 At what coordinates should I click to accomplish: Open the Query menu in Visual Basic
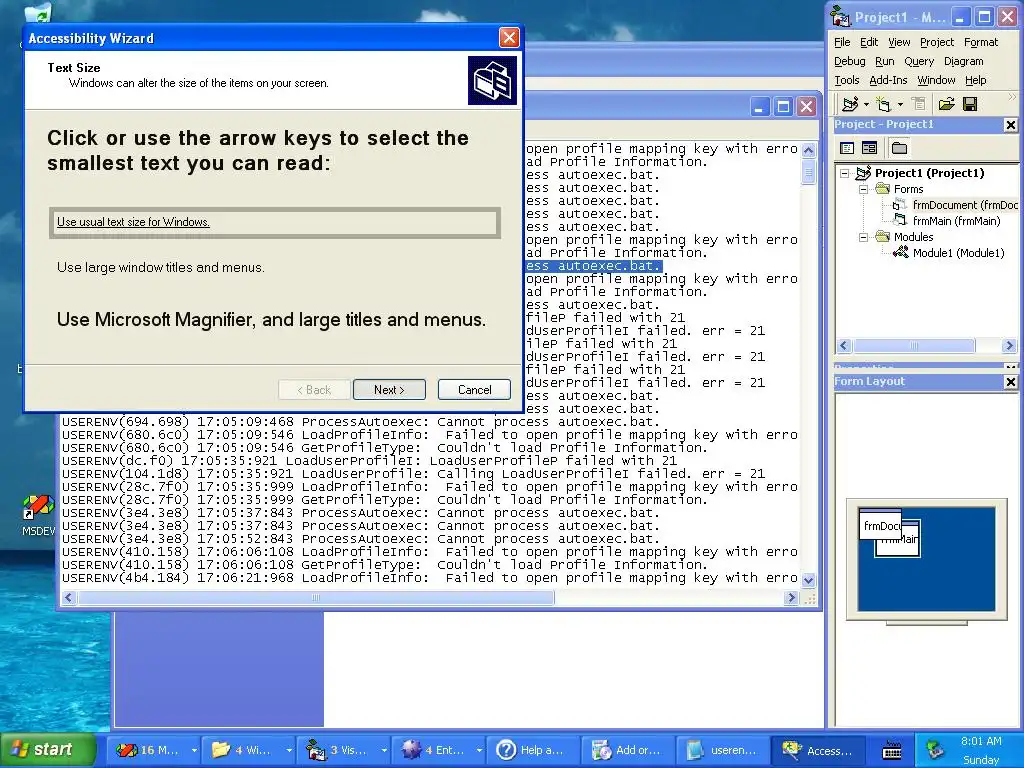[x=919, y=61]
